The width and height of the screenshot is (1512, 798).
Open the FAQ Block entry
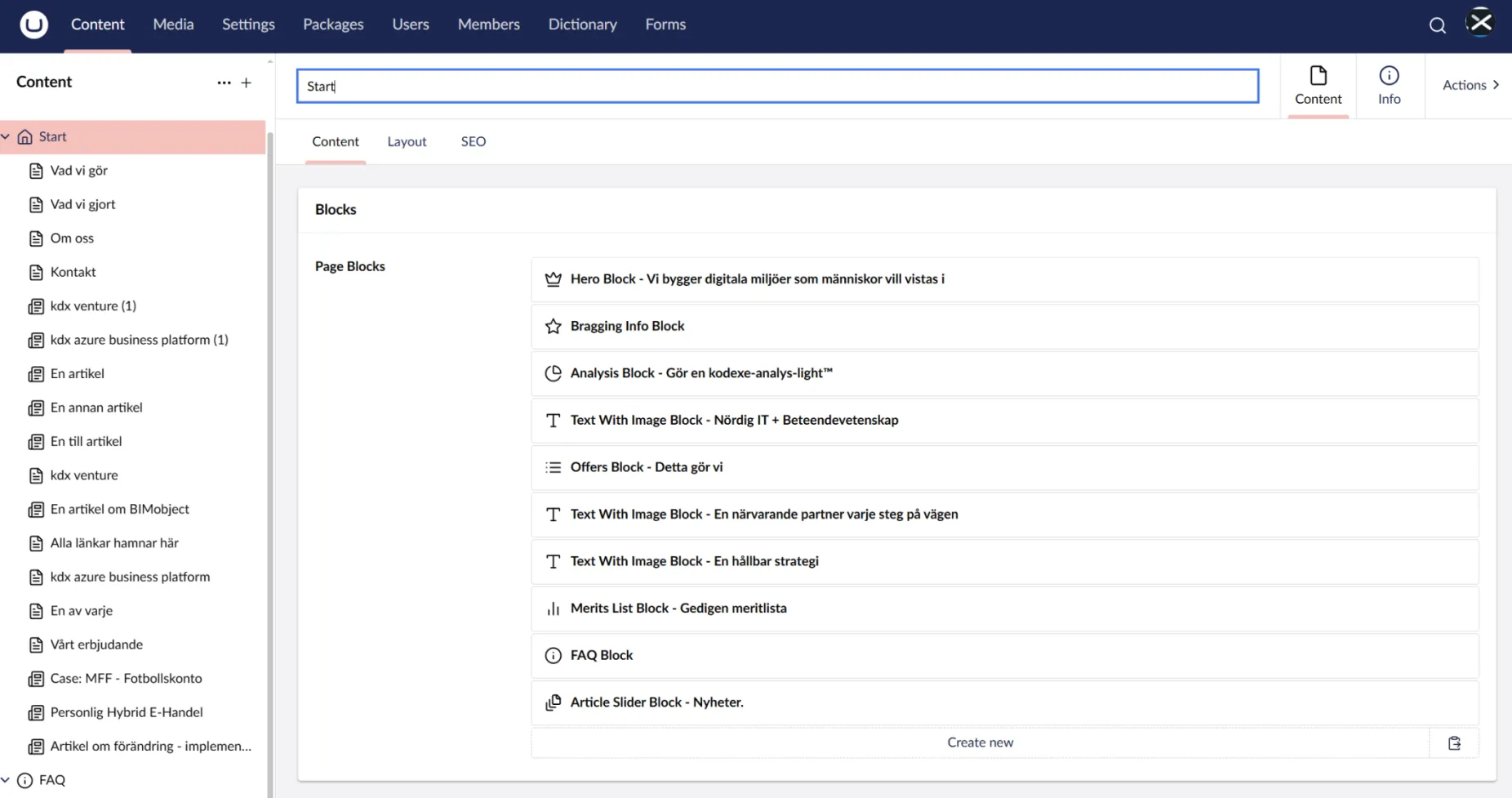[602, 655]
